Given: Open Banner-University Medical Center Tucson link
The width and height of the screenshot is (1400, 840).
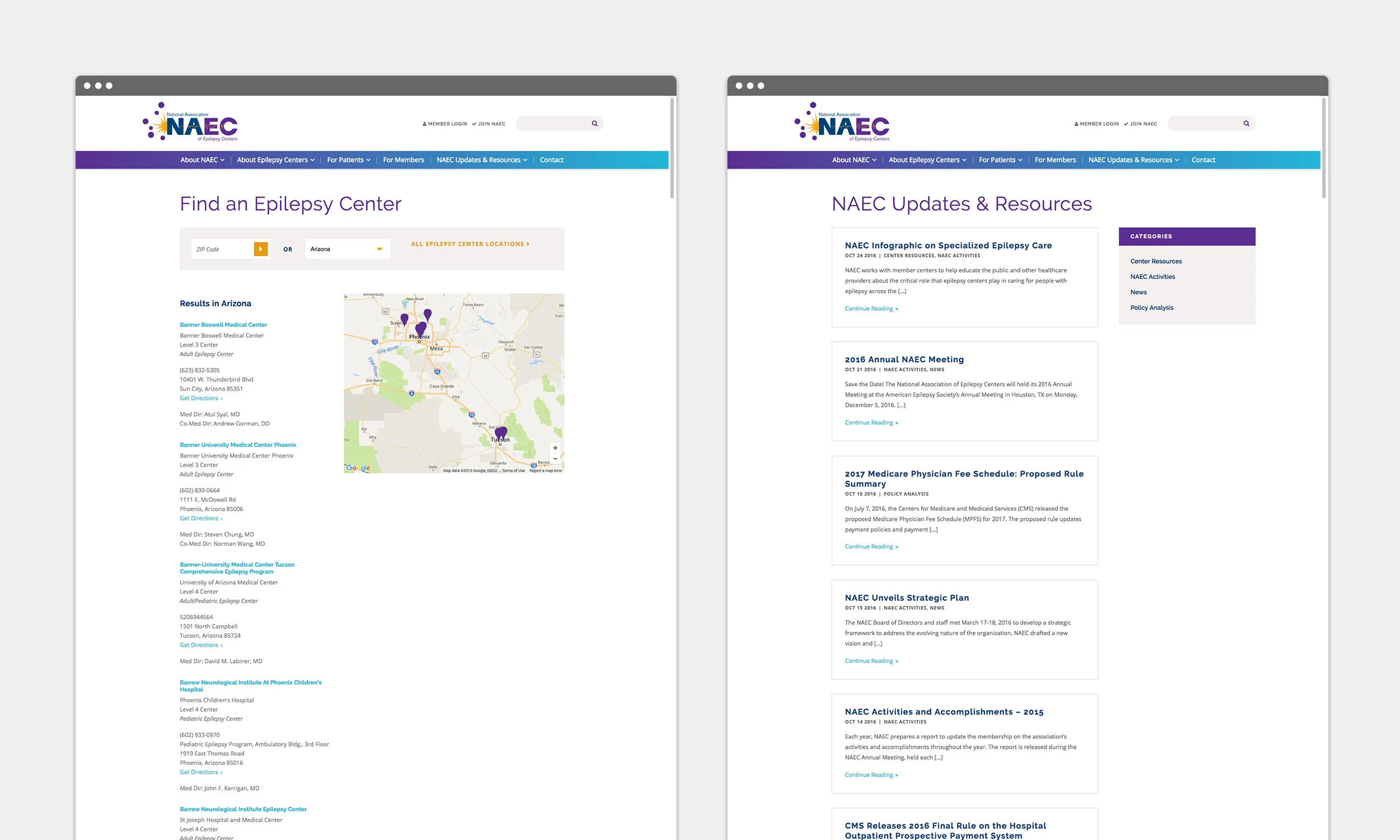Looking at the screenshot, I should point(237,568).
